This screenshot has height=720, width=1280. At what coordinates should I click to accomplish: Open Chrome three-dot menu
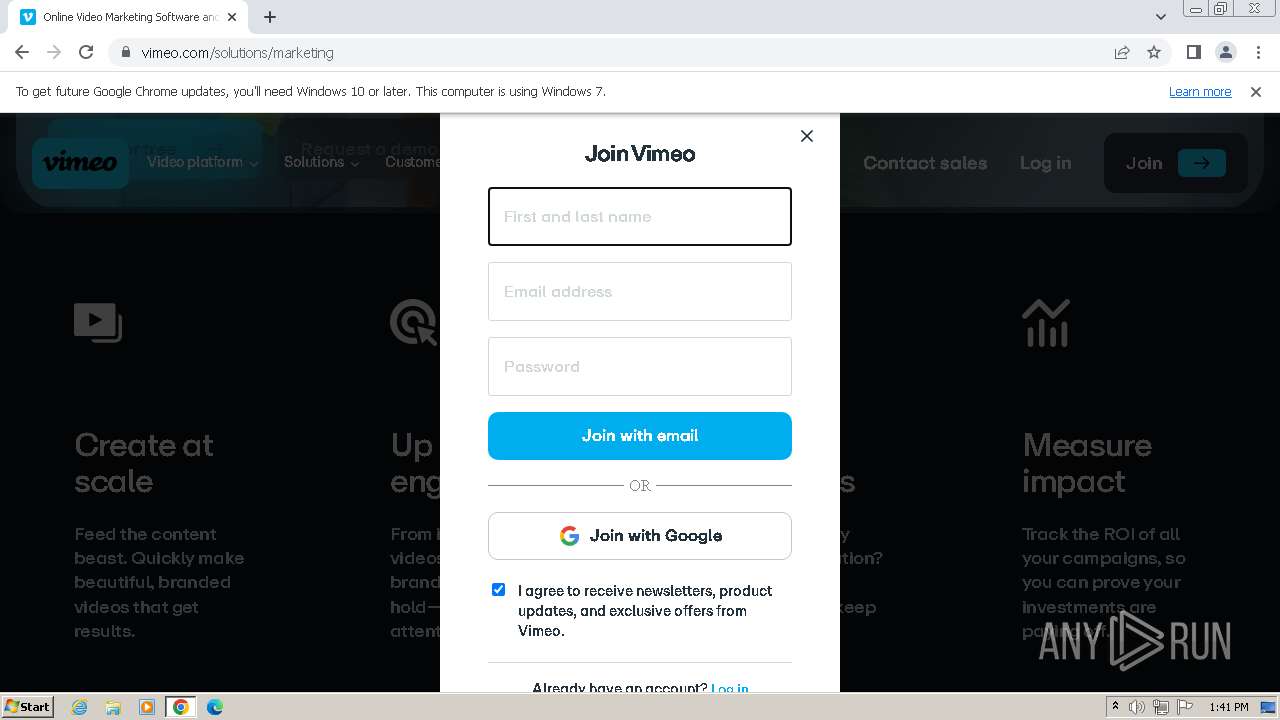click(1258, 52)
